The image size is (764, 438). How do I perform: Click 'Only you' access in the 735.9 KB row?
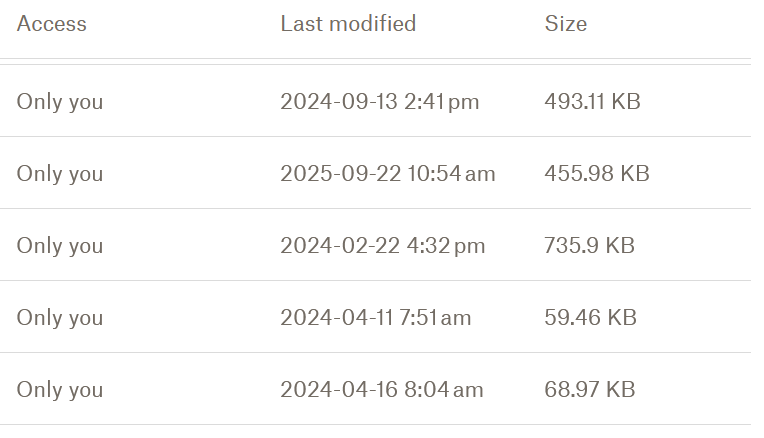60,246
